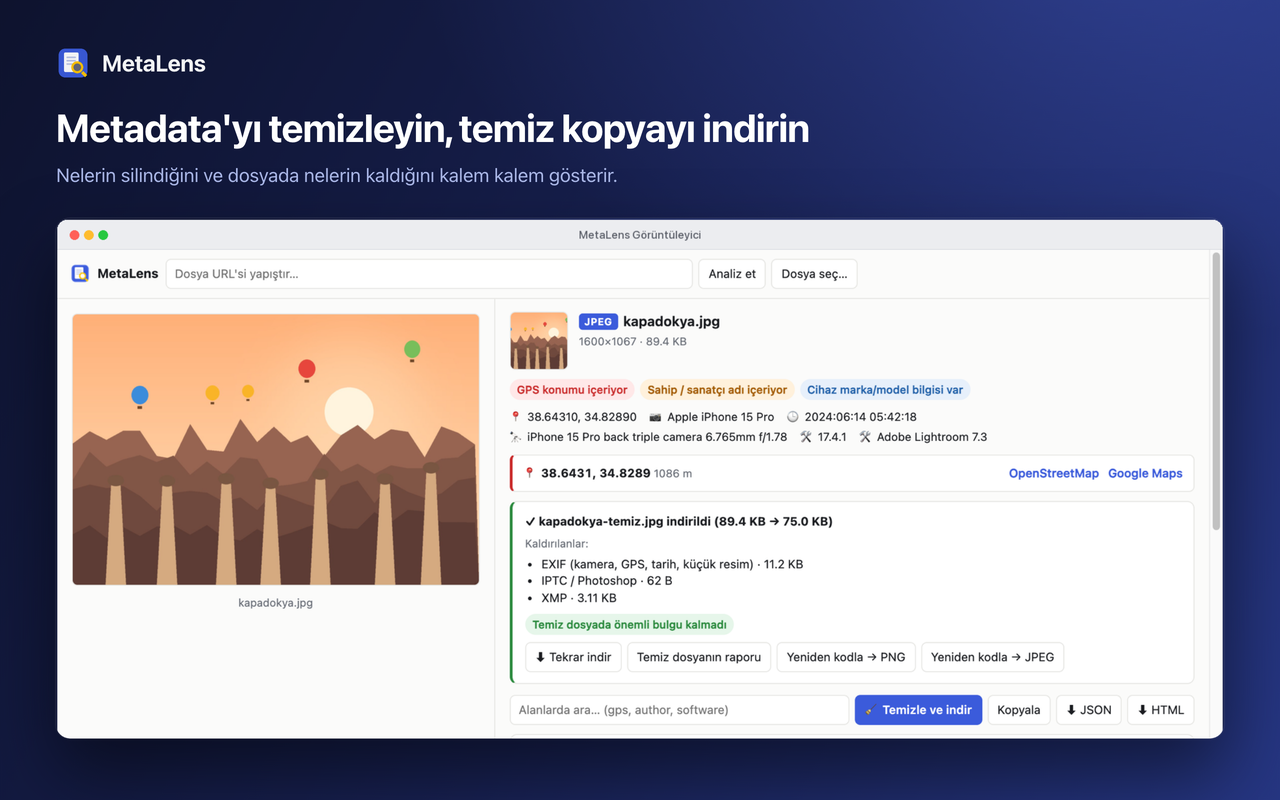Open location in OpenStreetMap

(x=1054, y=474)
